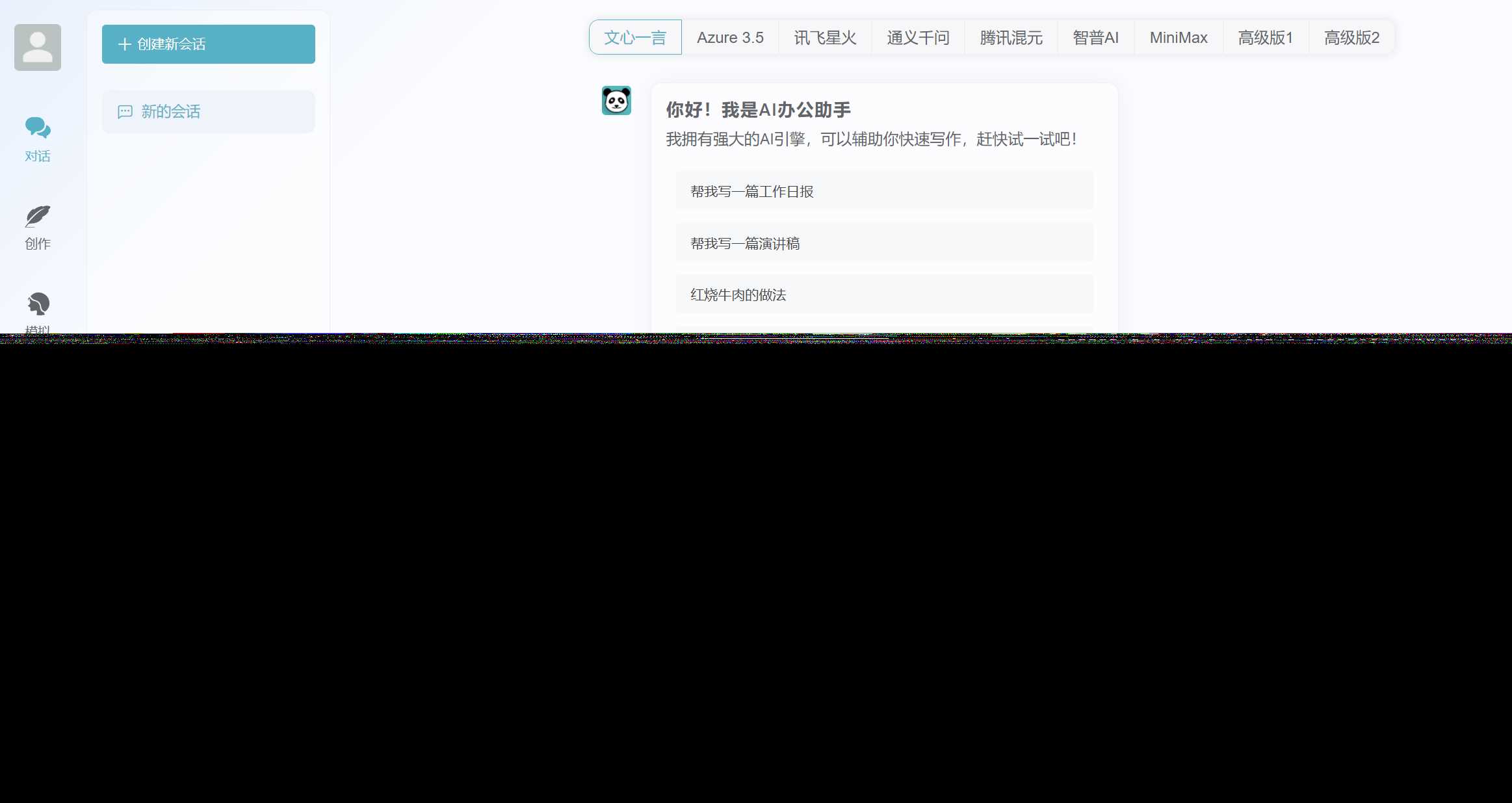The width and height of the screenshot is (1512, 803).
Task: Click the plus icon in 创建新会话 button
Action: tap(125, 44)
